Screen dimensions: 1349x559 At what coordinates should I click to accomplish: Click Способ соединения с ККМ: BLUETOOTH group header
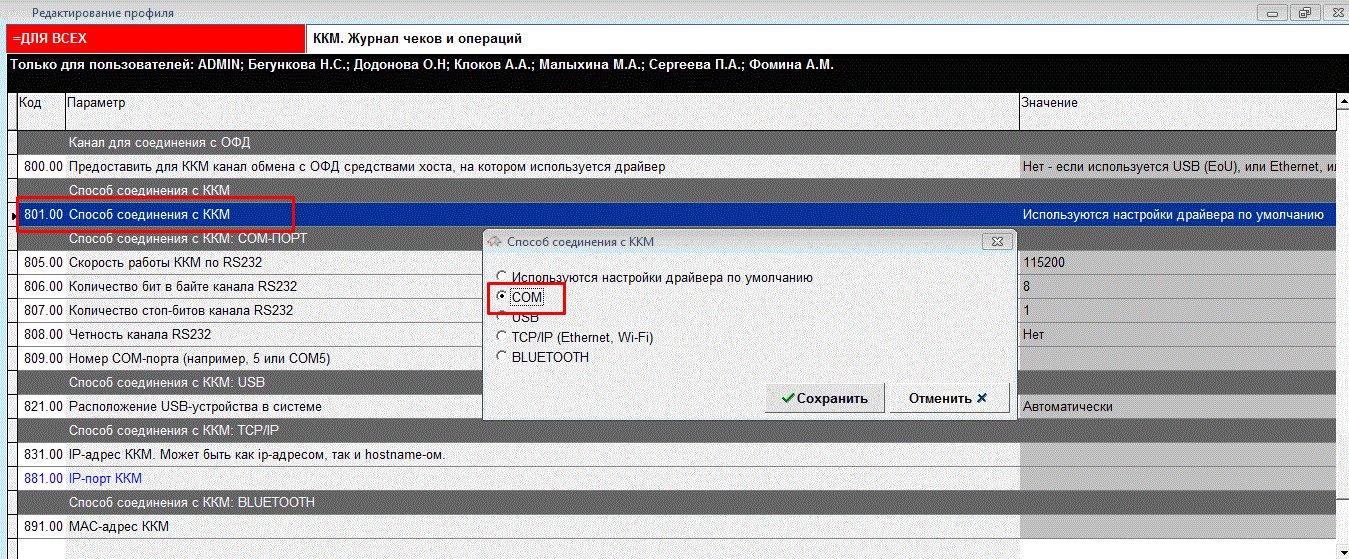click(676, 503)
